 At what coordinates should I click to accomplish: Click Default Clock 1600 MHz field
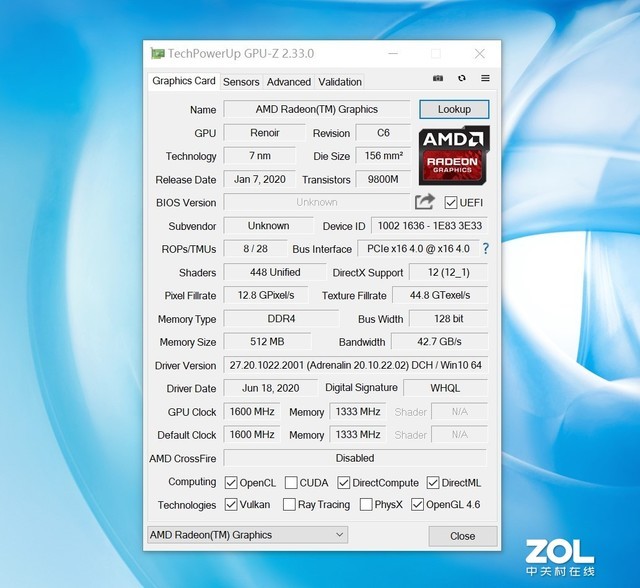click(252, 434)
